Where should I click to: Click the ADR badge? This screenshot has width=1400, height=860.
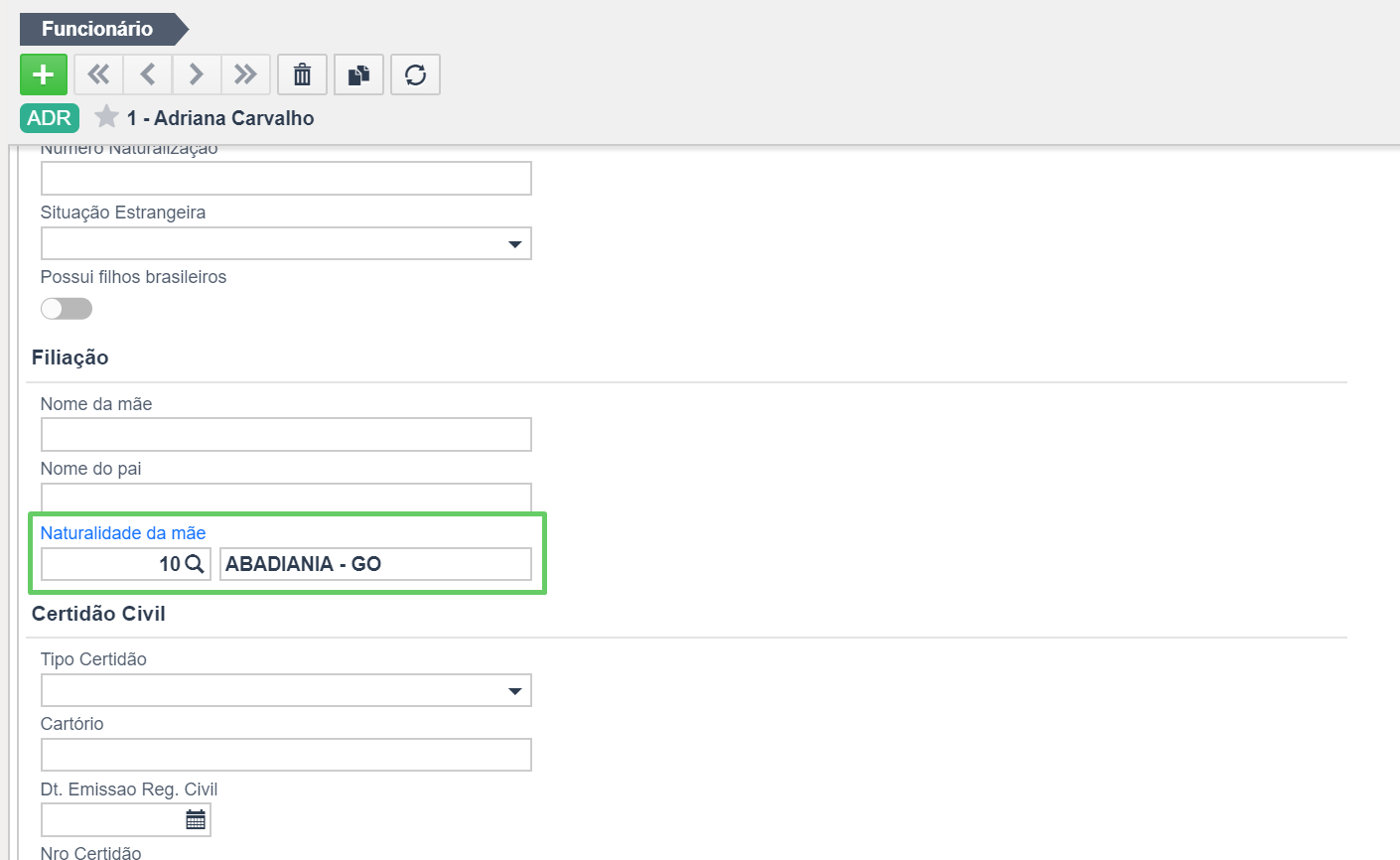[x=50, y=118]
